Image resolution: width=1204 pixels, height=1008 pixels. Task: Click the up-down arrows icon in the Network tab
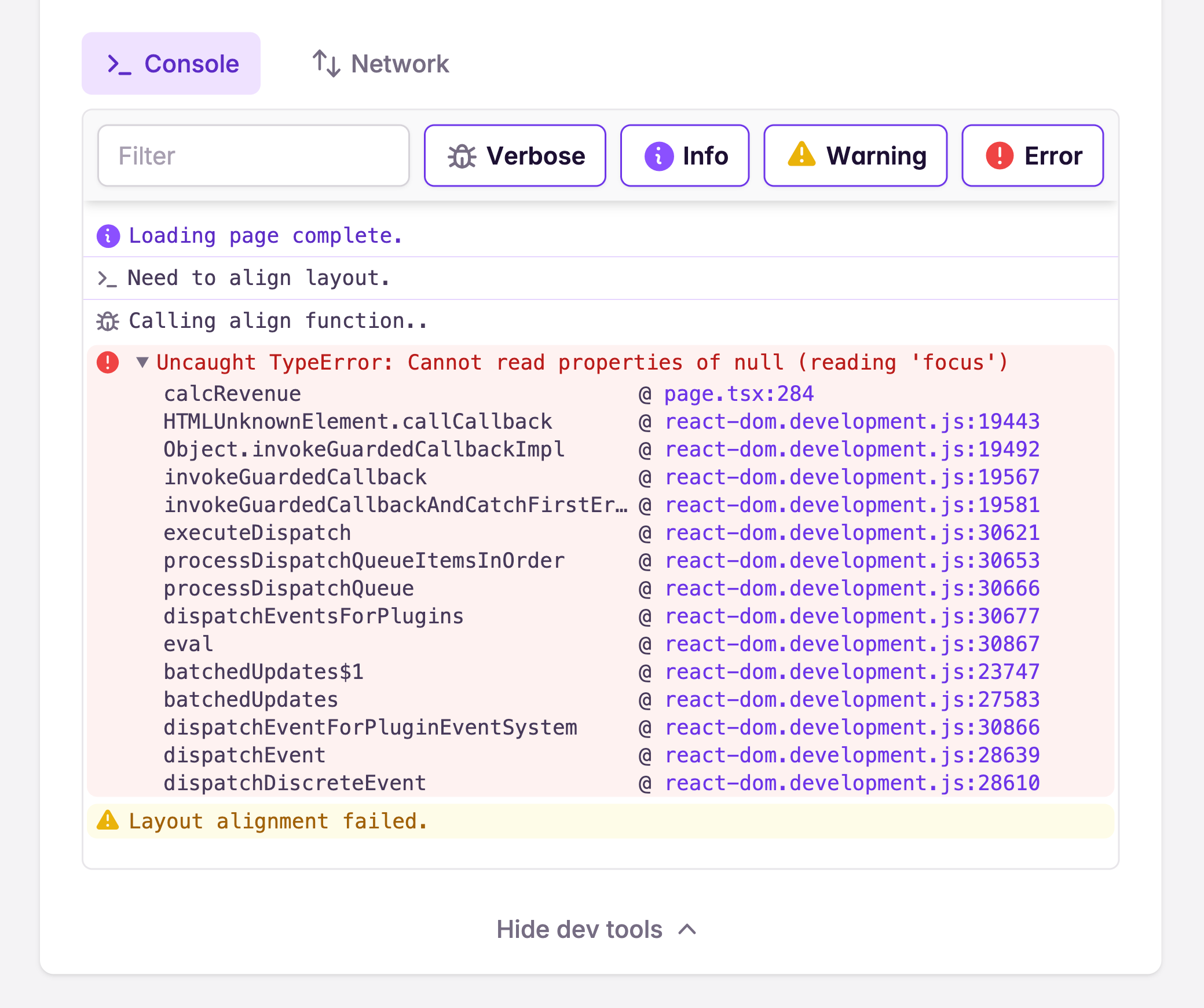[326, 64]
